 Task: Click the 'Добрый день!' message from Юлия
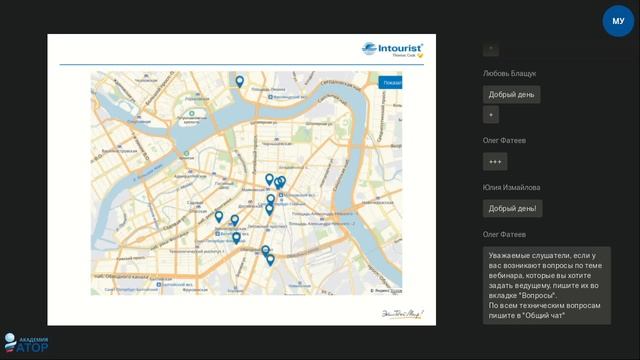[x=512, y=208]
